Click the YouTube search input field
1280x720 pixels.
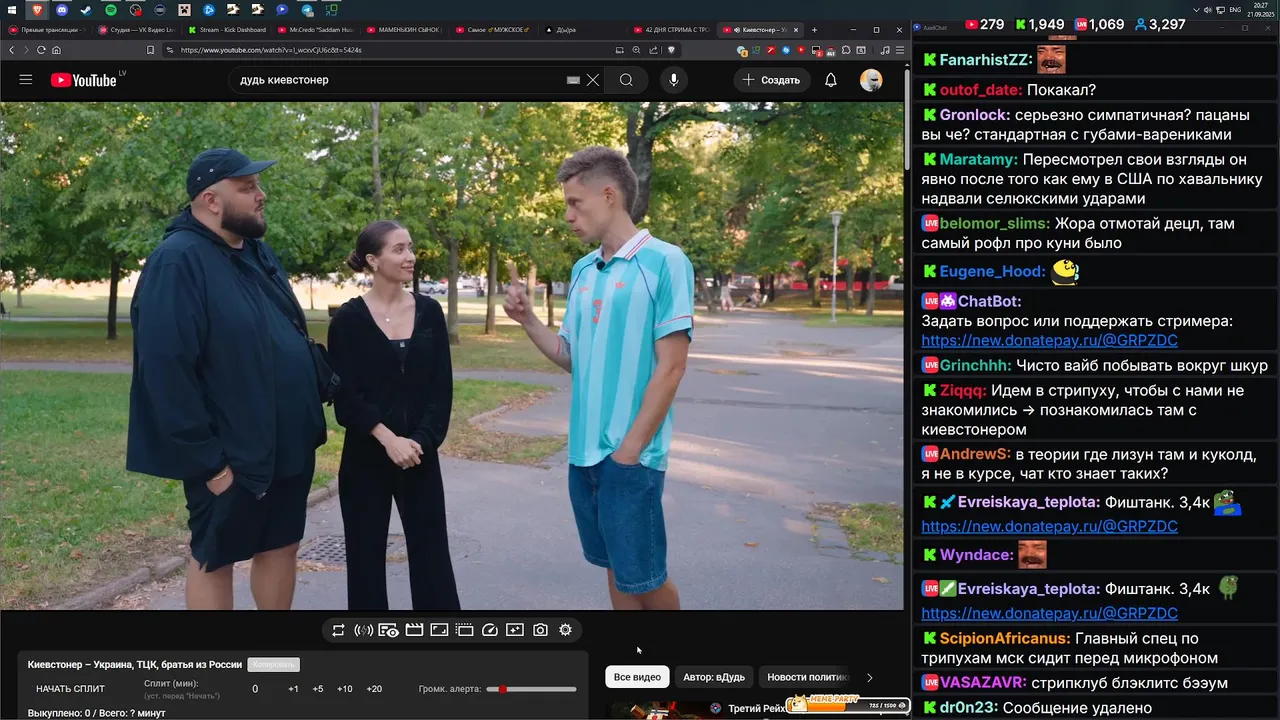[400, 80]
